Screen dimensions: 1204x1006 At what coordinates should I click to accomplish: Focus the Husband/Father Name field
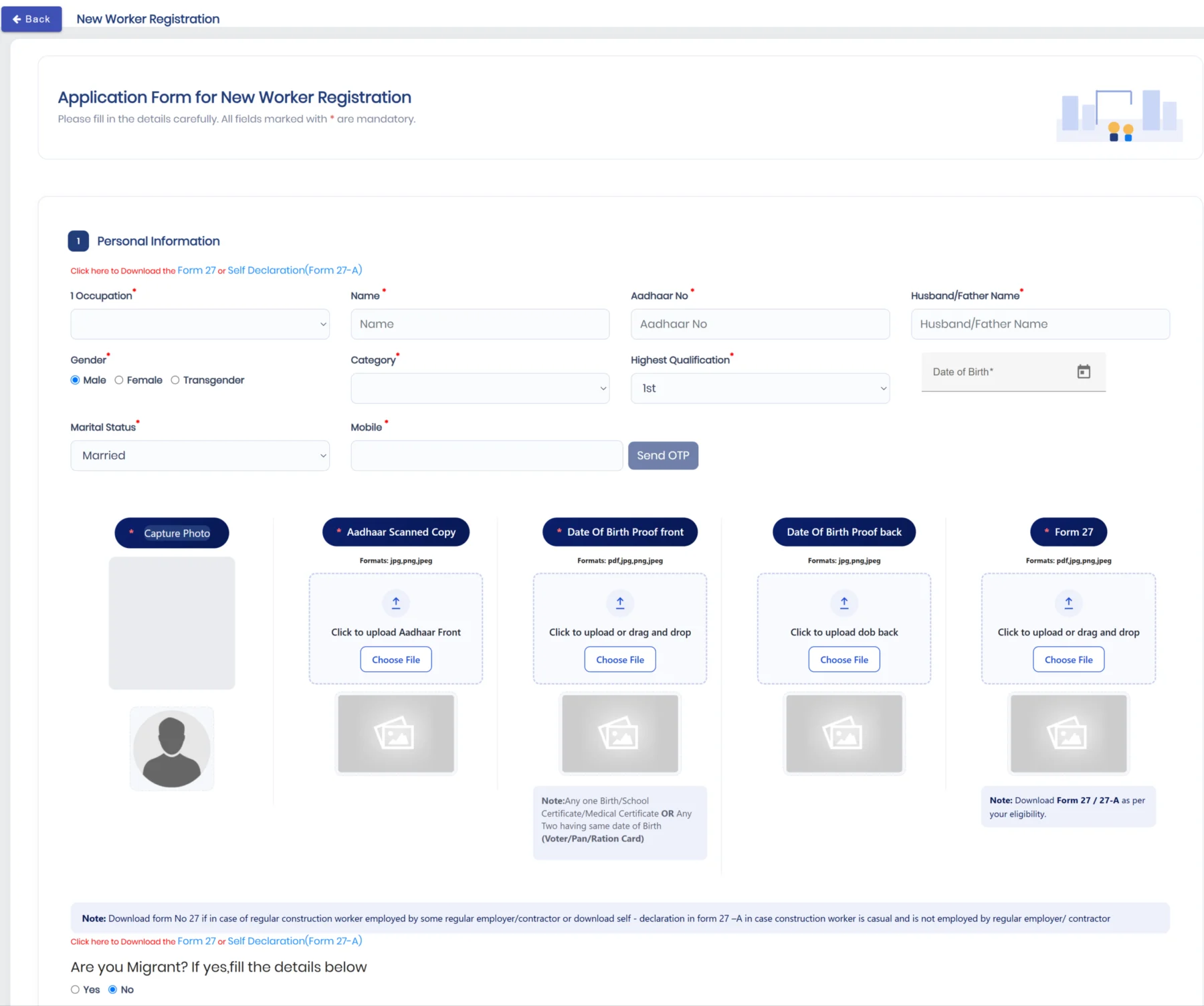coord(1040,324)
